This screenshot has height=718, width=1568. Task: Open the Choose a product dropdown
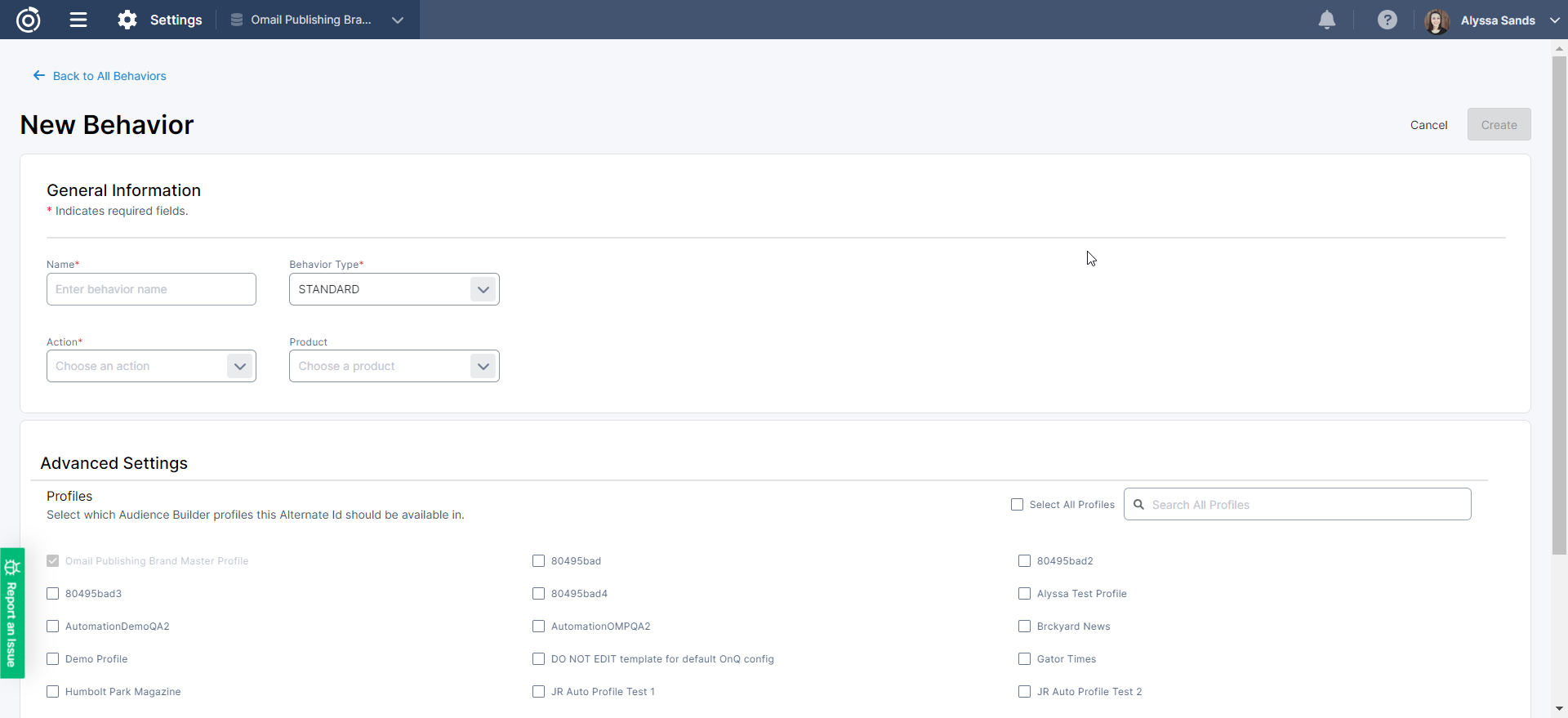click(x=483, y=366)
